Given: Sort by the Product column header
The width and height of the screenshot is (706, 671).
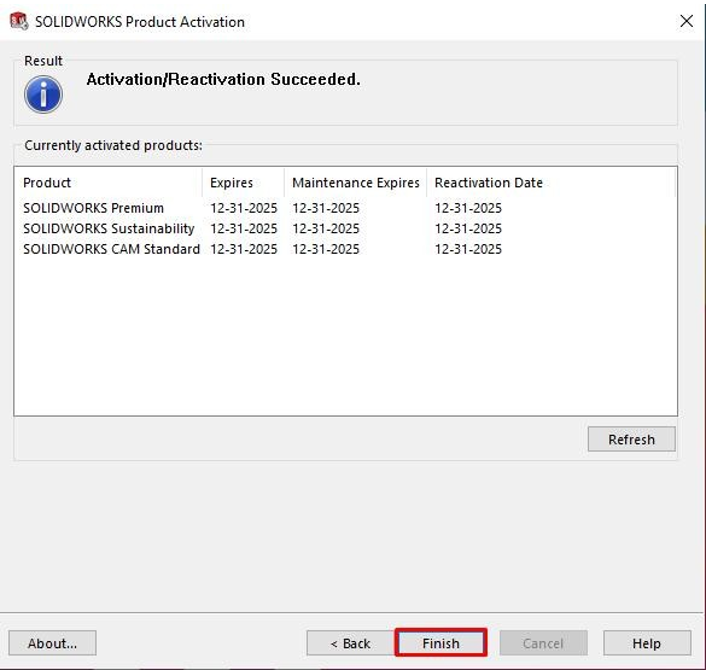Looking at the screenshot, I should coord(48,183).
